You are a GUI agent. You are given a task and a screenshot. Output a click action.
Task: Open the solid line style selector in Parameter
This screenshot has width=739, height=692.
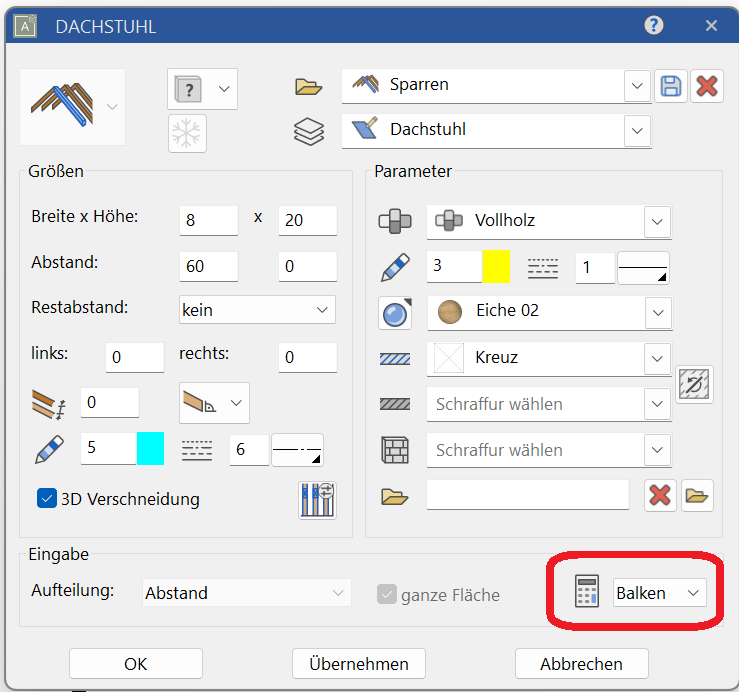tap(643, 268)
